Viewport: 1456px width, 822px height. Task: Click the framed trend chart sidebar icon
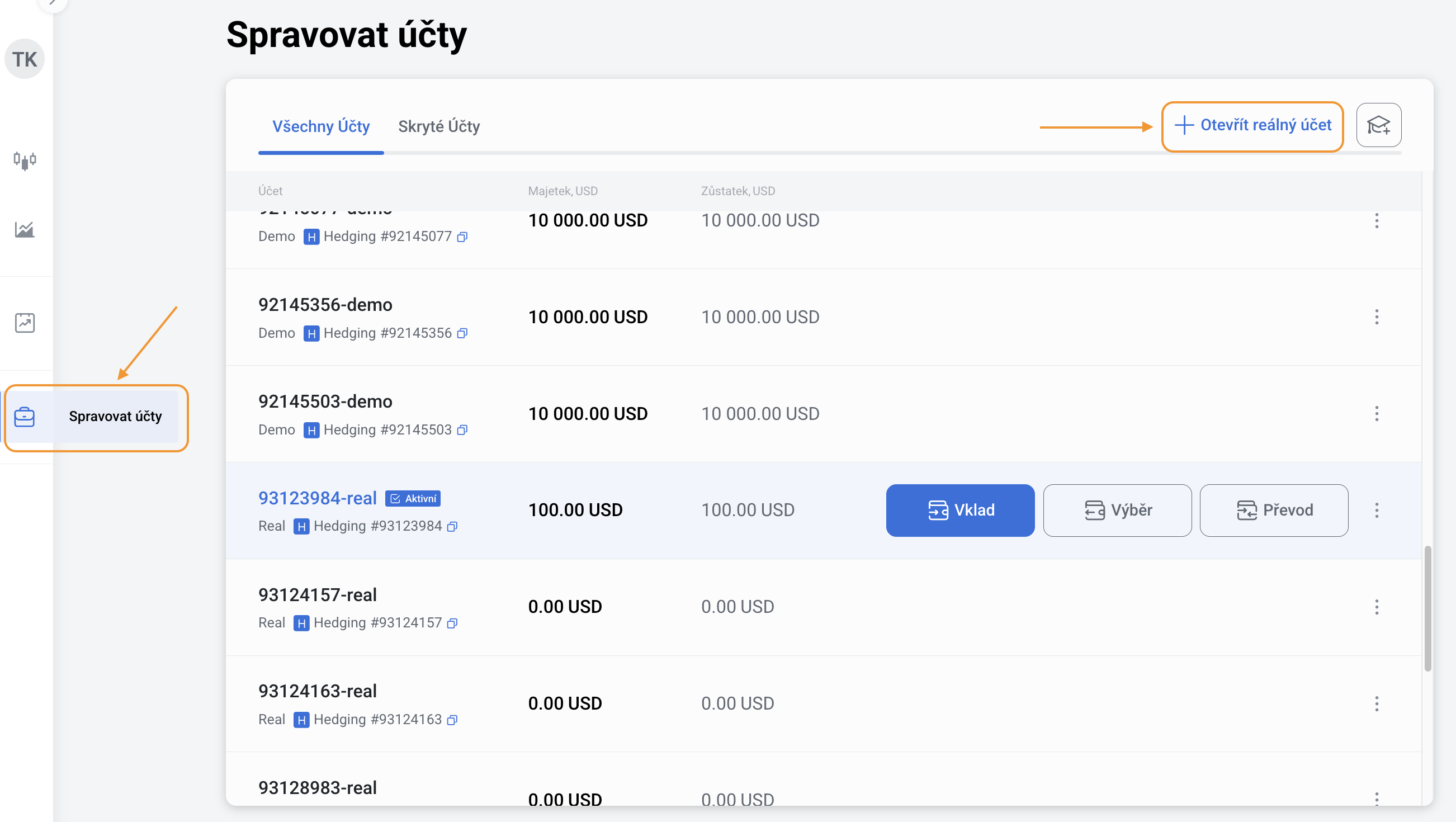25,323
